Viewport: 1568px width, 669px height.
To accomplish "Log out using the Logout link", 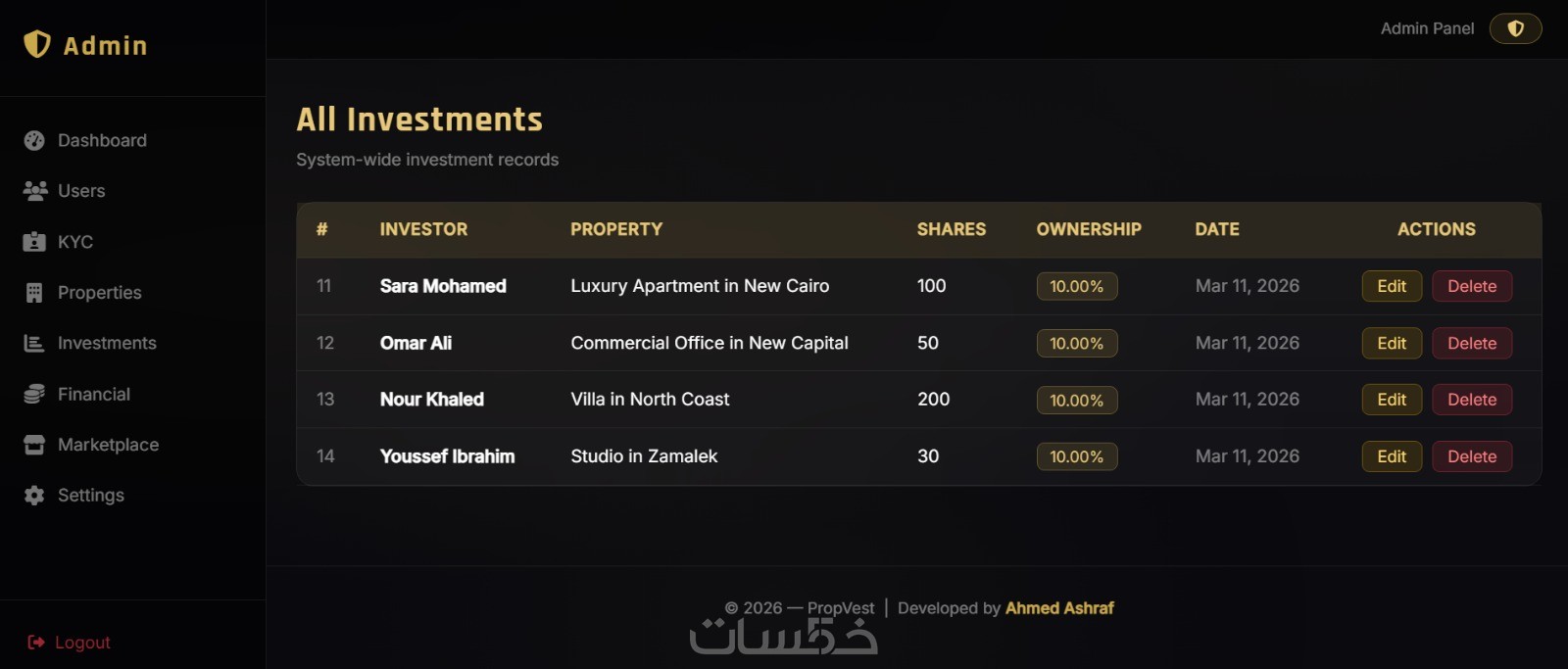I will pyautogui.click(x=82, y=643).
